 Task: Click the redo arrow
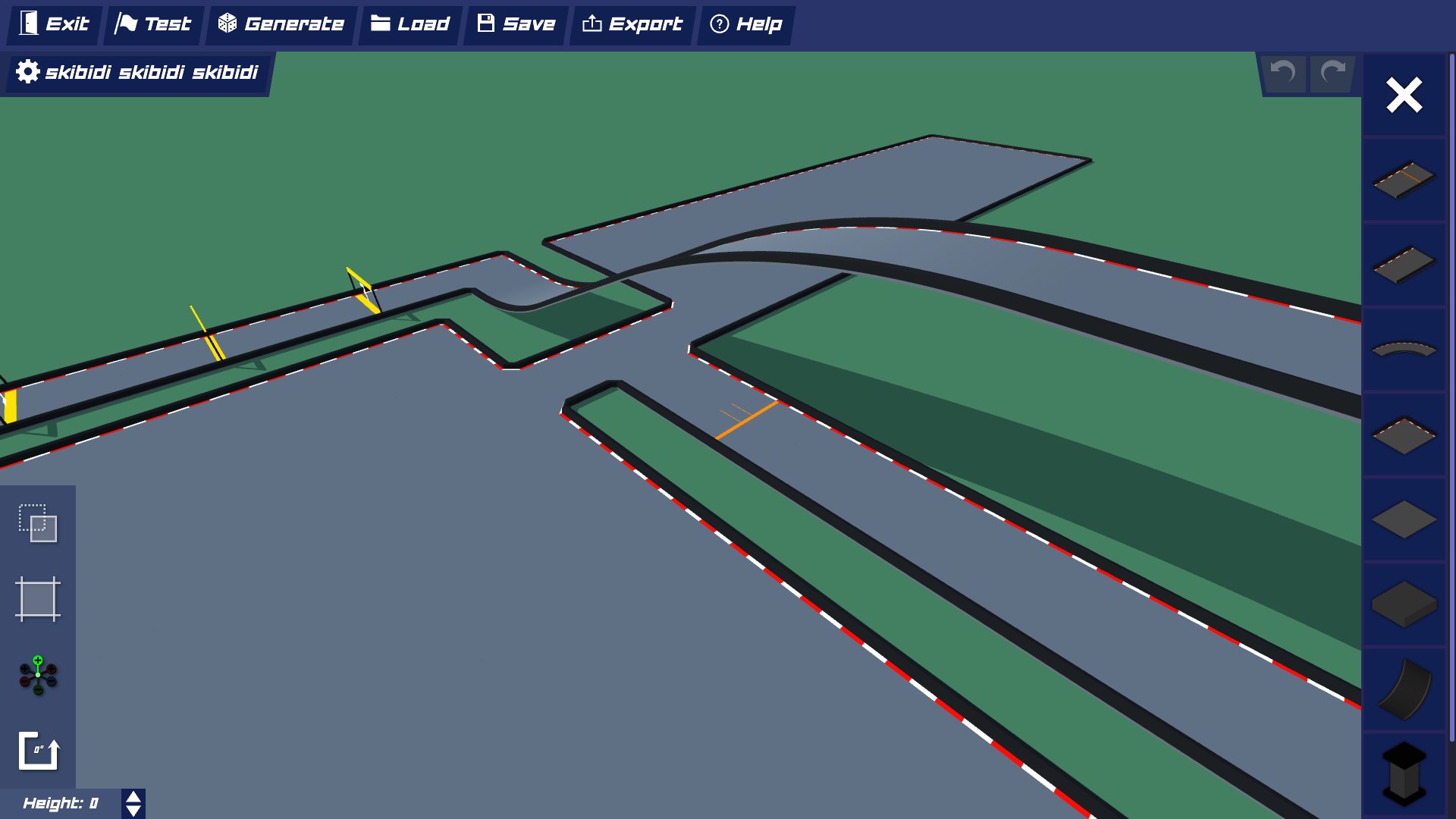click(1332, 73)
